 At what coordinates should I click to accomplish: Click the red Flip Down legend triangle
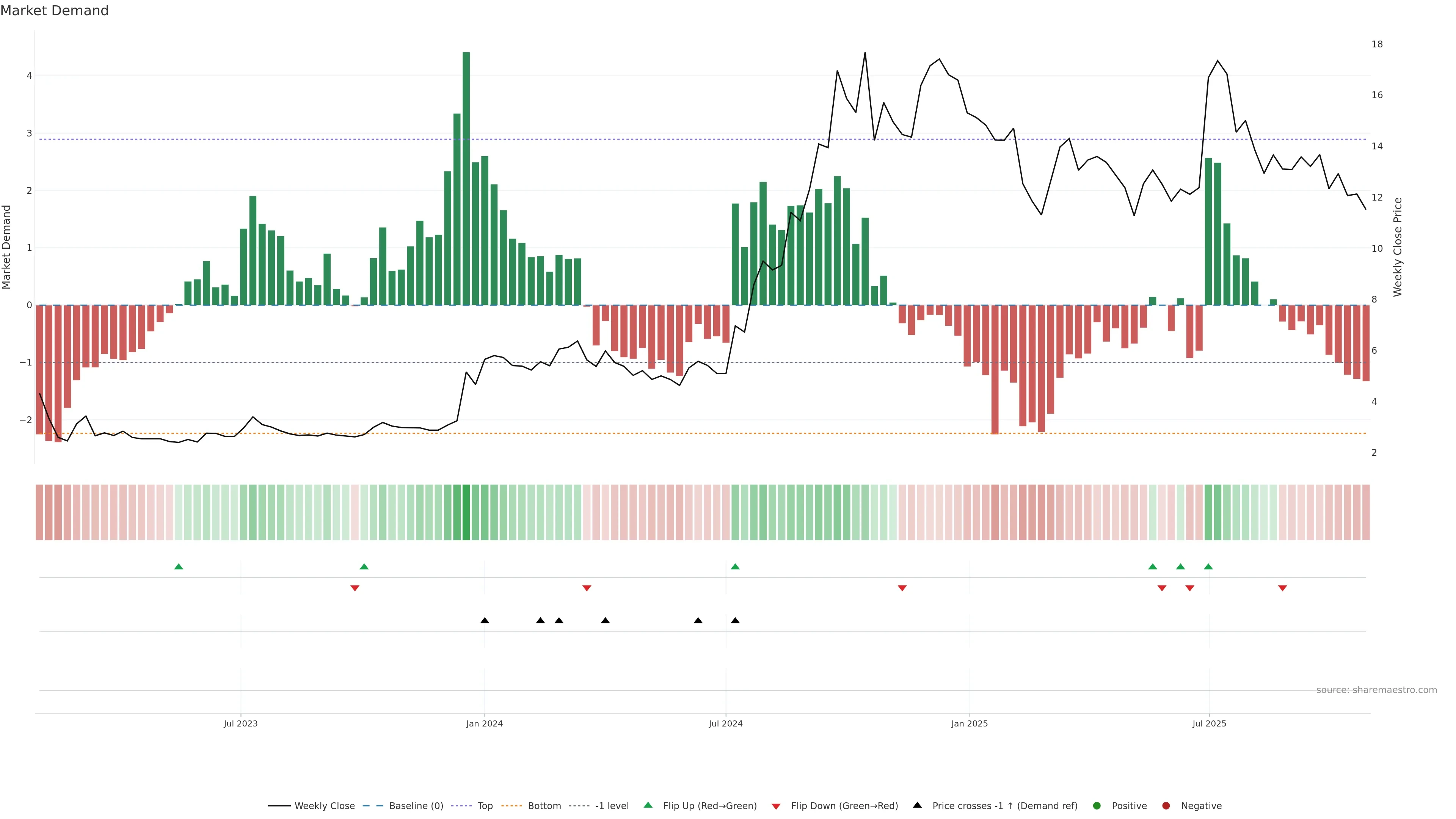pos(776,806)
